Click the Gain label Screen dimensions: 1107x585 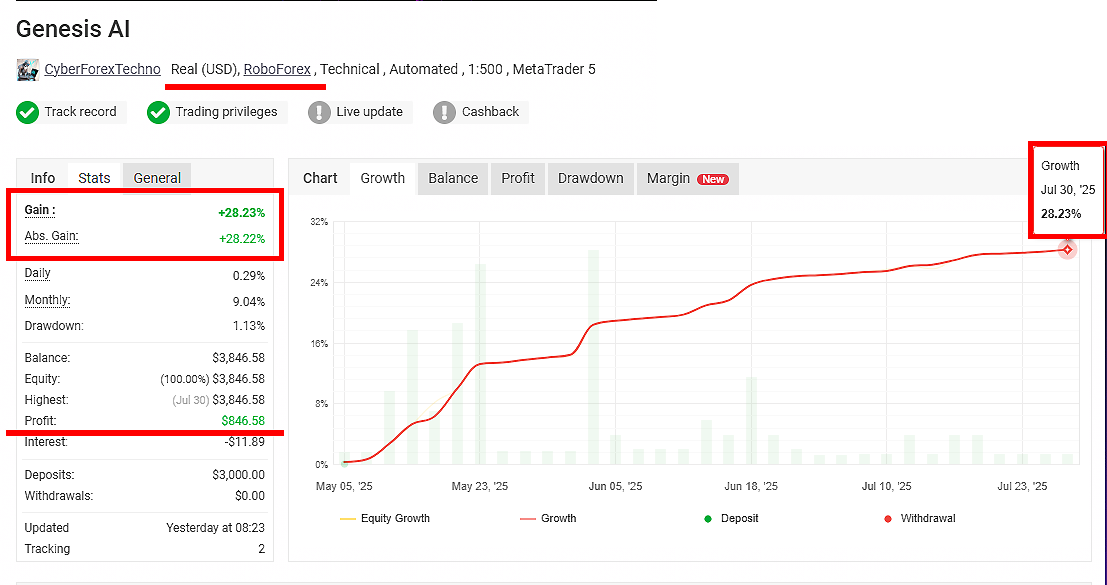[40, 210]
